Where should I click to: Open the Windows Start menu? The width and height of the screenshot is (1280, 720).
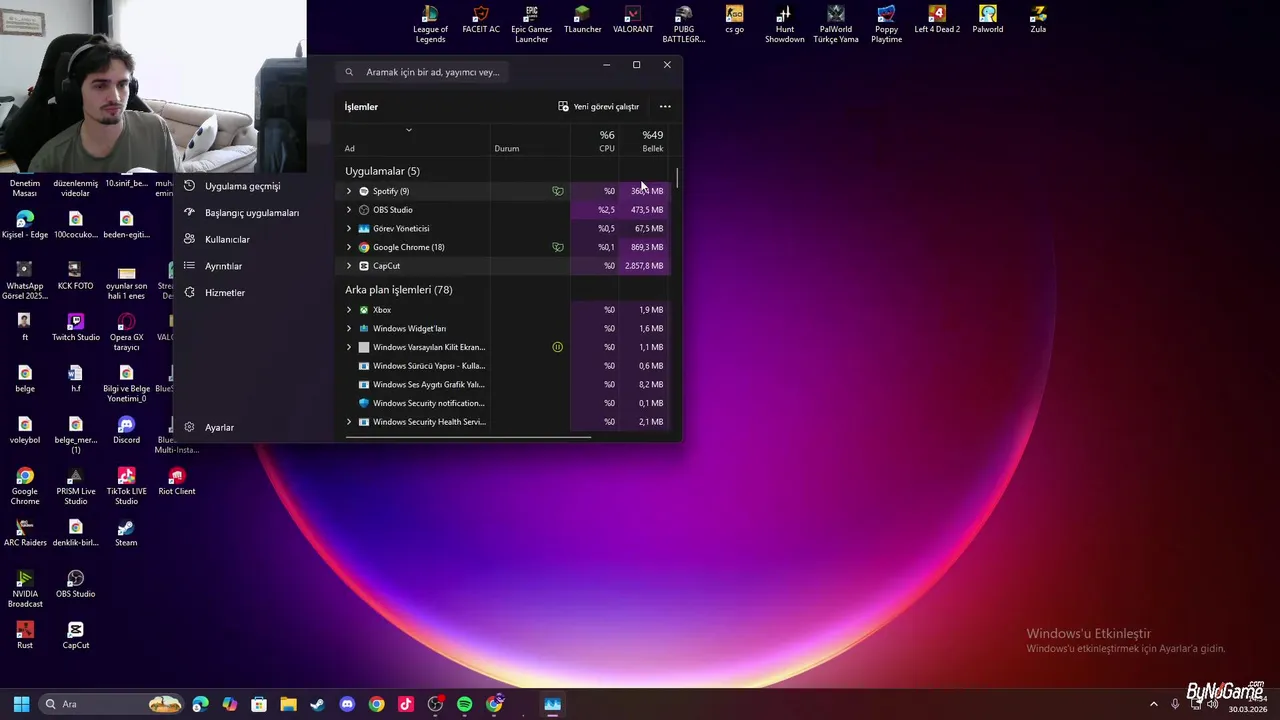[x=21, y=704]
